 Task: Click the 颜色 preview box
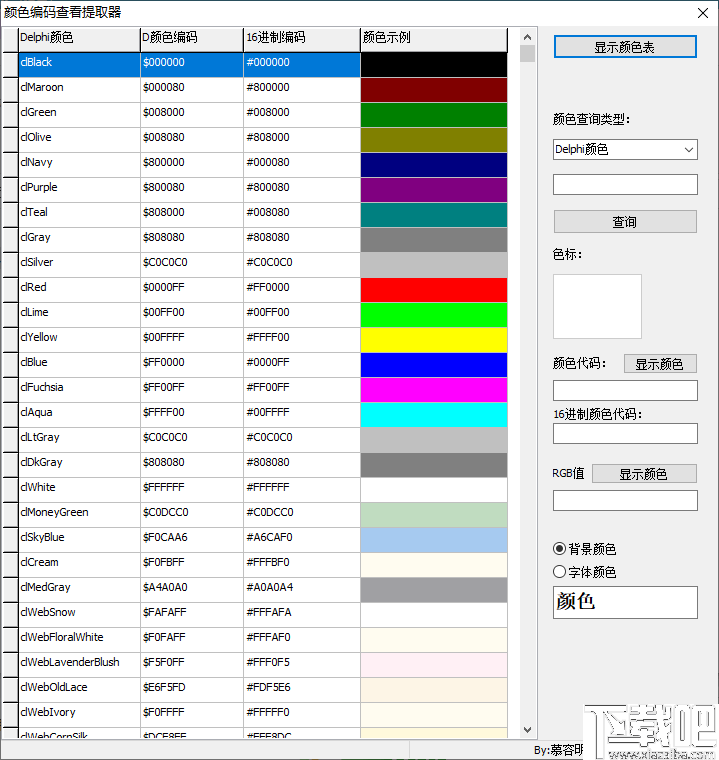625,602
